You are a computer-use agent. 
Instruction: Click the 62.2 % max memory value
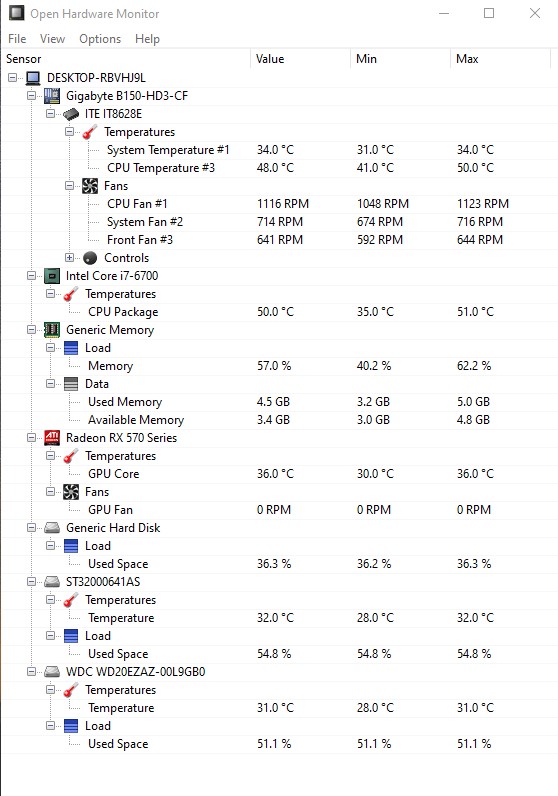474,366
